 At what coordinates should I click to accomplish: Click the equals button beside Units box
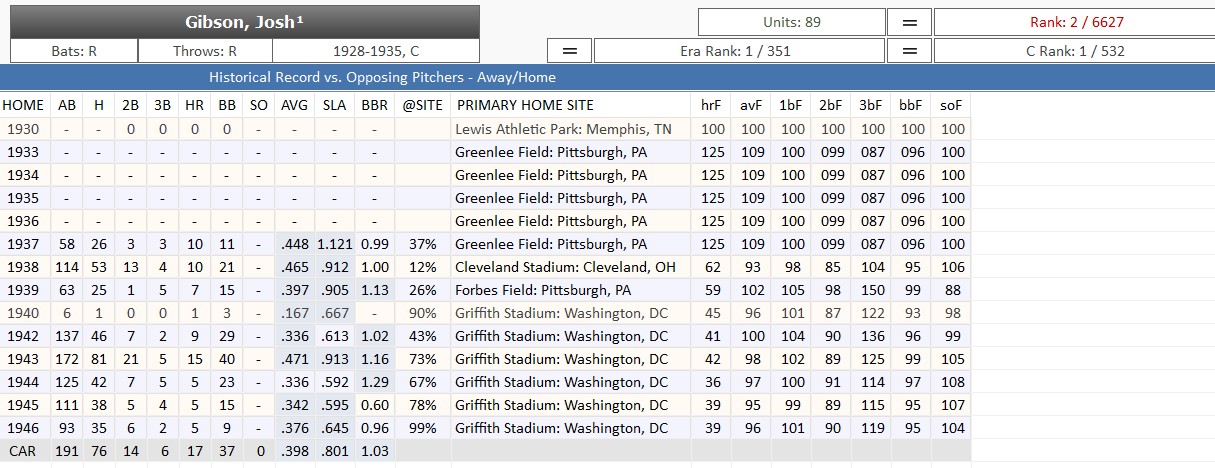[910, 22]
